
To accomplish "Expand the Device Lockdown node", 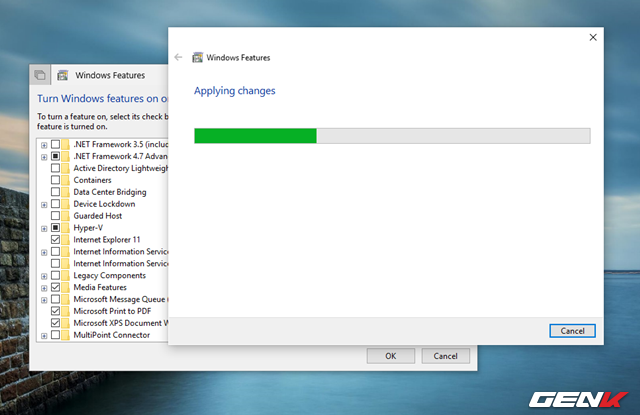I will 44,205.
